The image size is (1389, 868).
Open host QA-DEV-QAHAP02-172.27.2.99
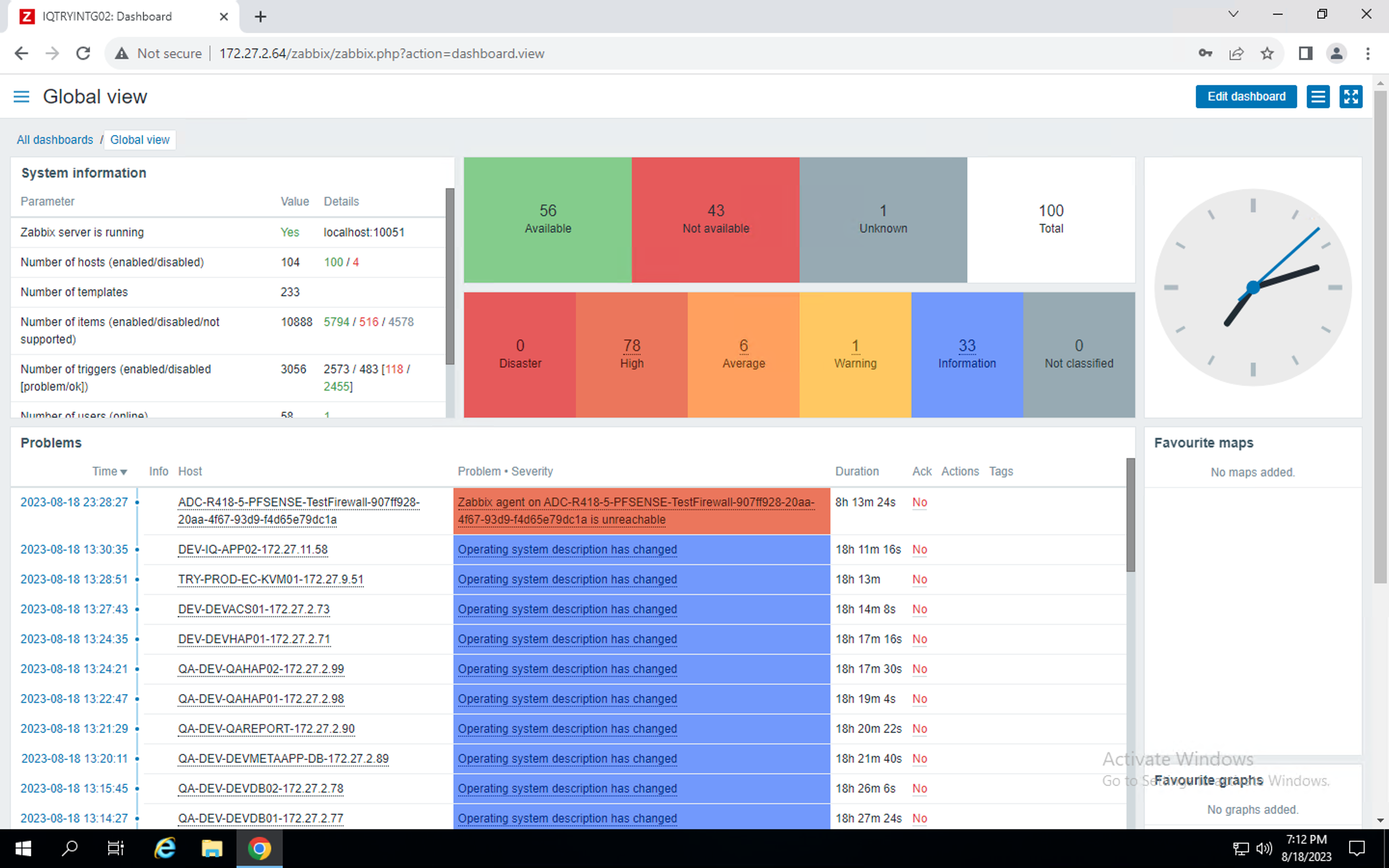(260, 669)
